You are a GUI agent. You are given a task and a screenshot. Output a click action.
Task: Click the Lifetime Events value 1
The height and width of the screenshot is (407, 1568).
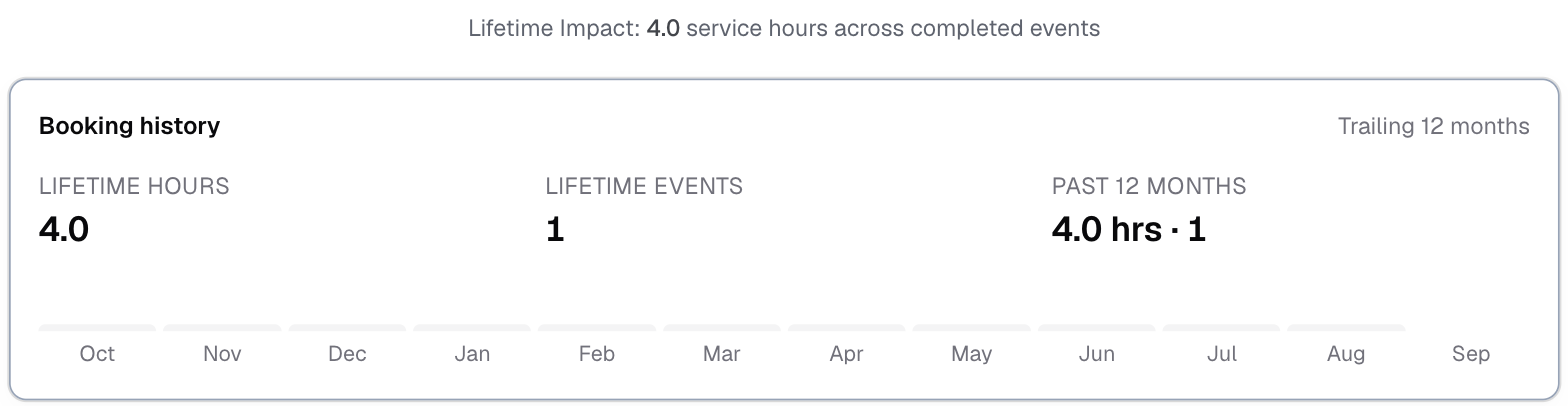coord(555,230)
